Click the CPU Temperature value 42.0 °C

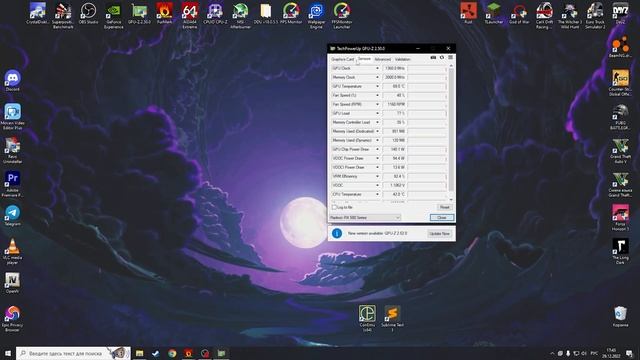[x=394, y=194]
